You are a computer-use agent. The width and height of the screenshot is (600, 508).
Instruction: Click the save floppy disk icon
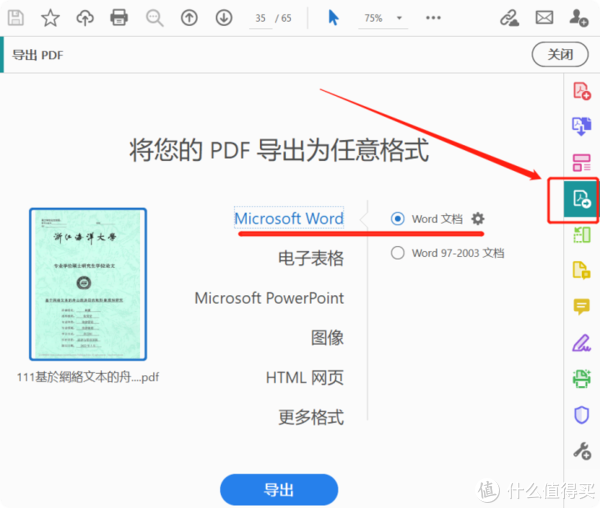click(x=16, y=18)
